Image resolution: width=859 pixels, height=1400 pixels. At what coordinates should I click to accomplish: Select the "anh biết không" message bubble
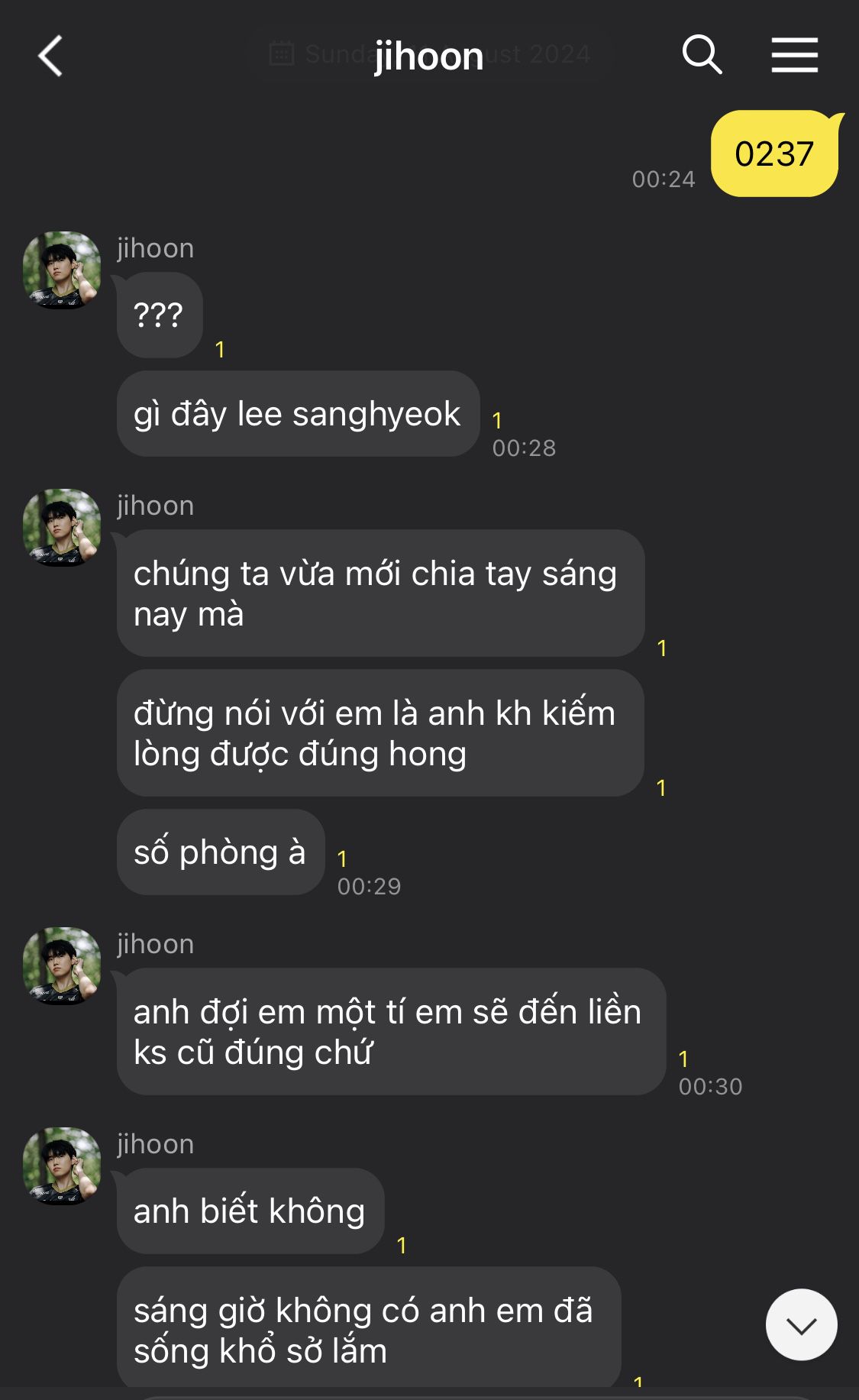coord(250,1211)
